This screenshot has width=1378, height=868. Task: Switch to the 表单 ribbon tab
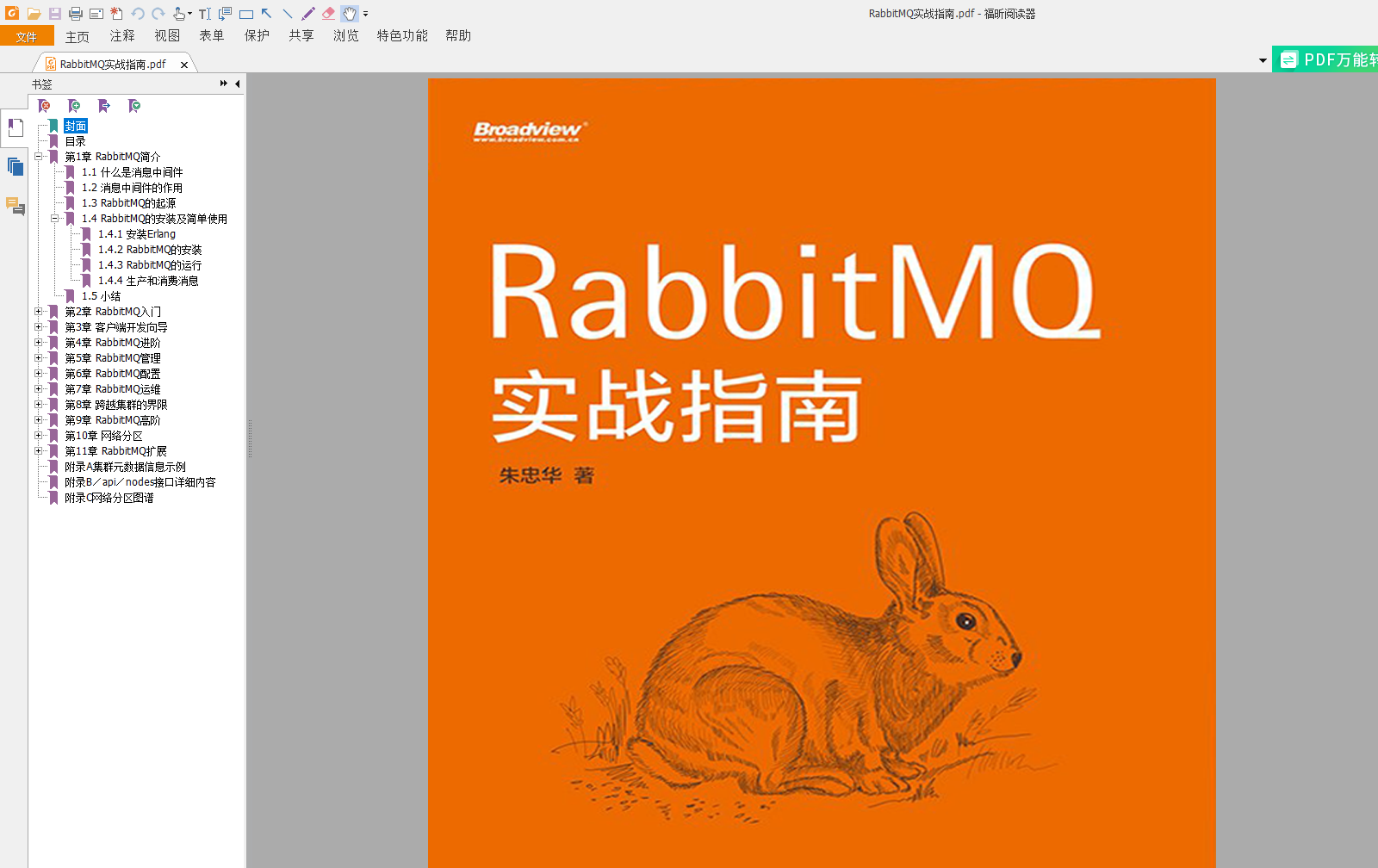[212, 36]
